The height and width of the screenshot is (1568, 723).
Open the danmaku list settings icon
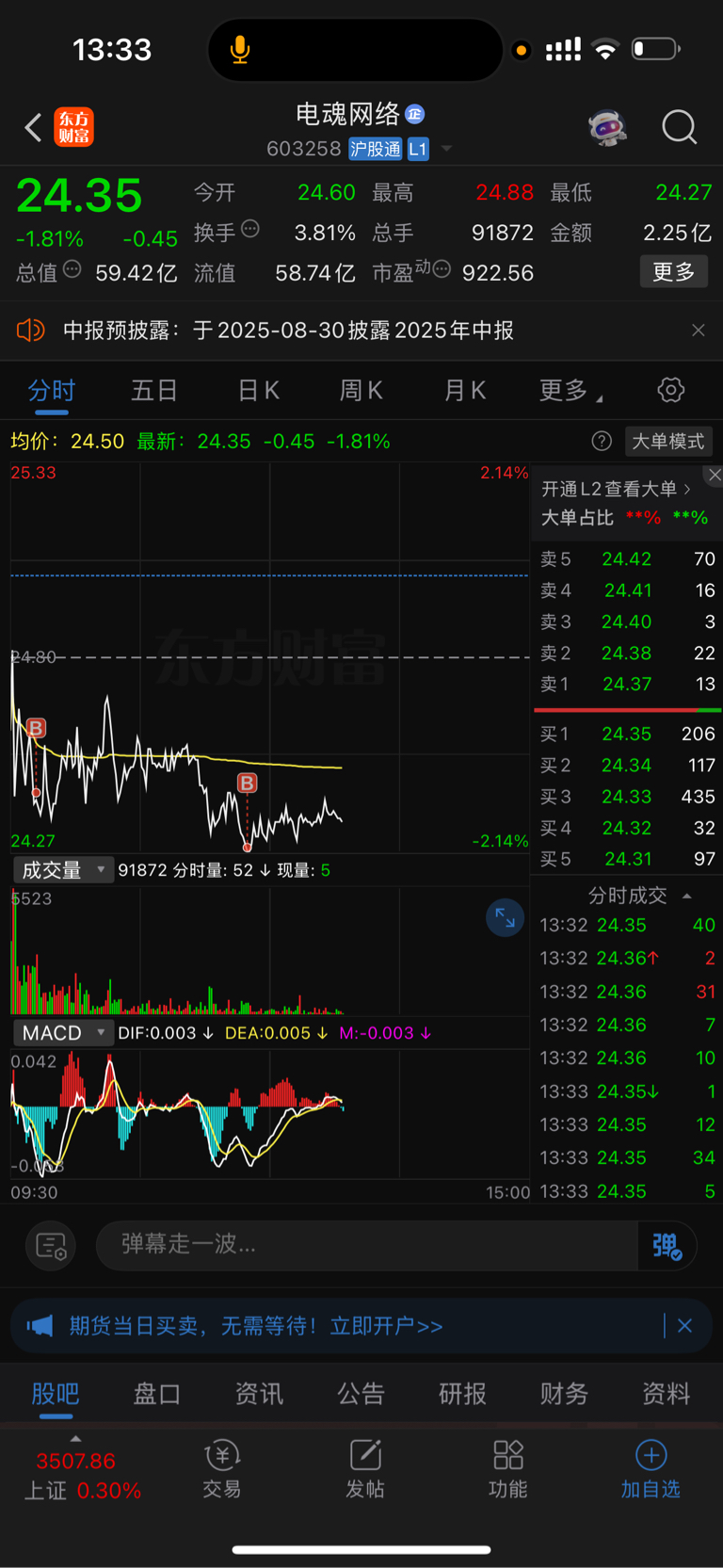(51, 1246)
